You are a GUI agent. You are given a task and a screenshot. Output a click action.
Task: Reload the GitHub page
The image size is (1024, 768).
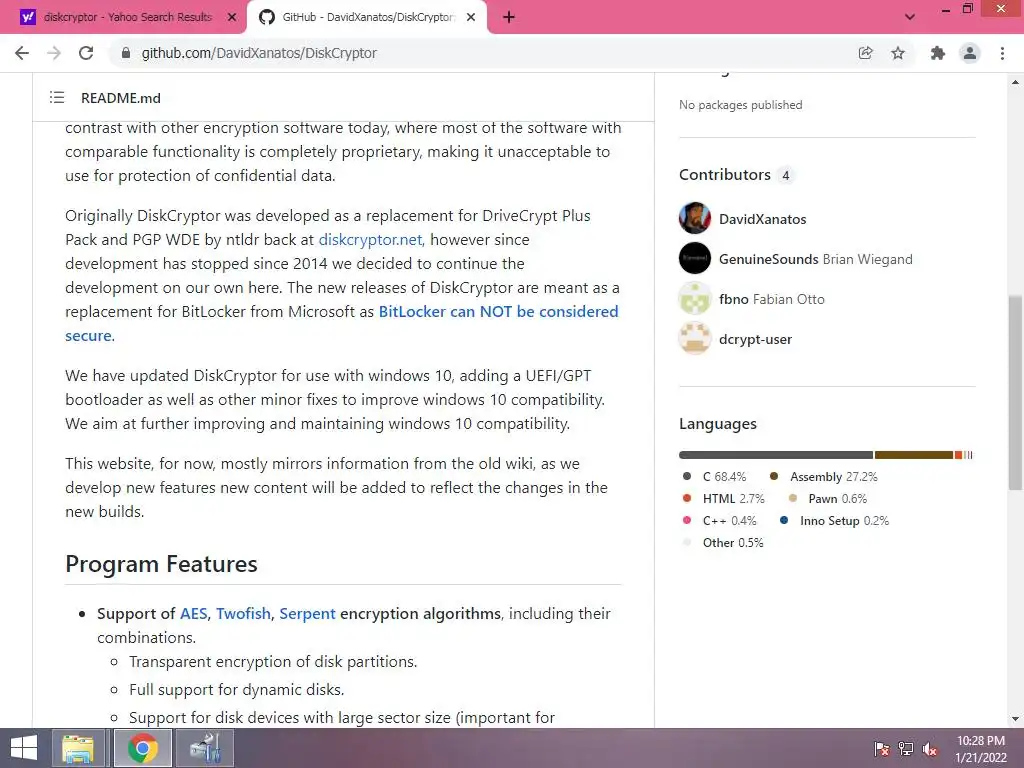point(86,53)
